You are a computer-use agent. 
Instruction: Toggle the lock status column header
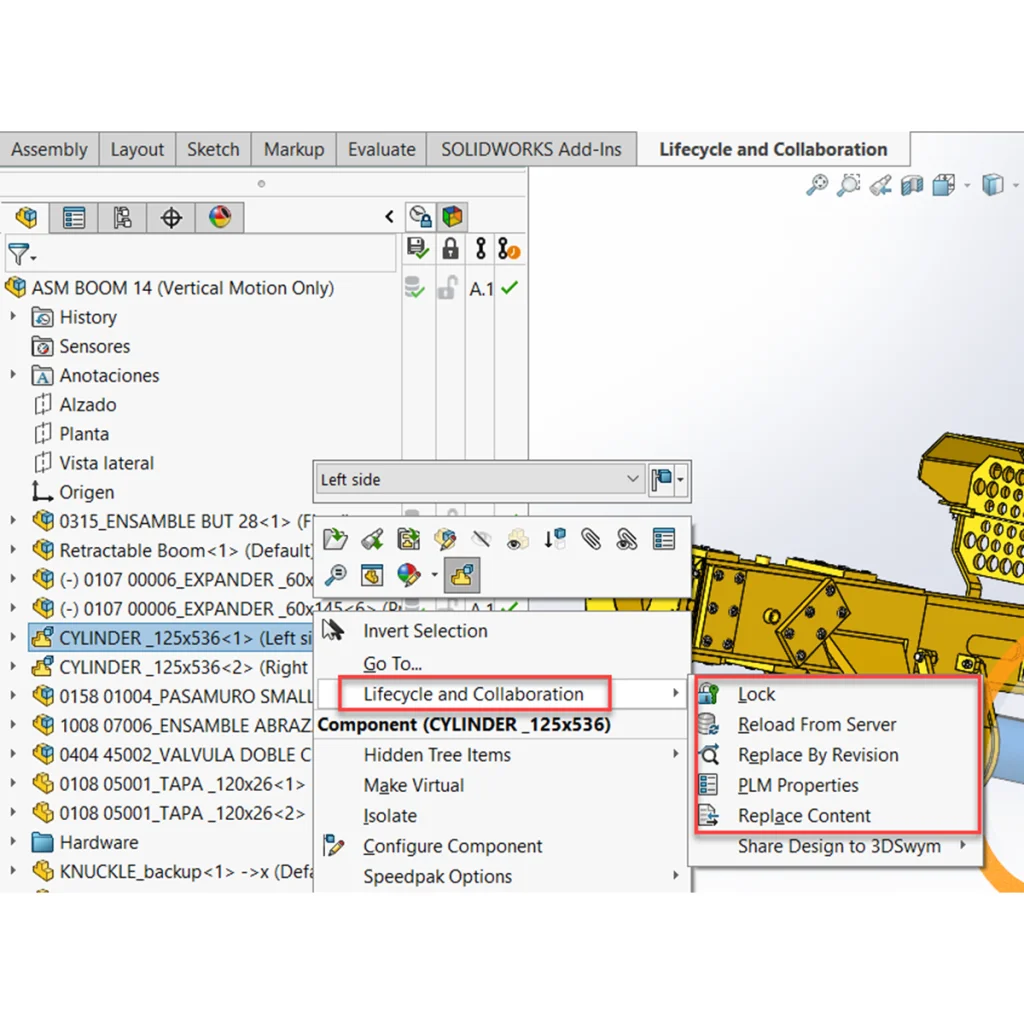[x=450, y=249]
